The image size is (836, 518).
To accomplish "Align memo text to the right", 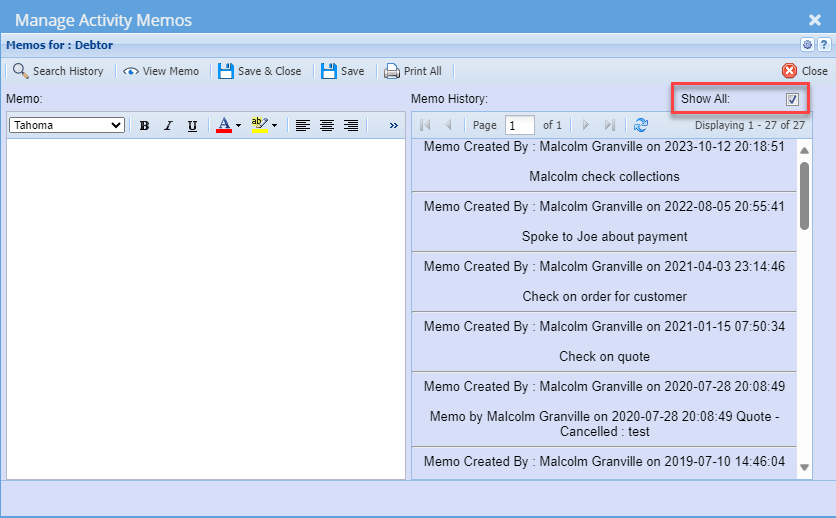I will pos(351,125).
